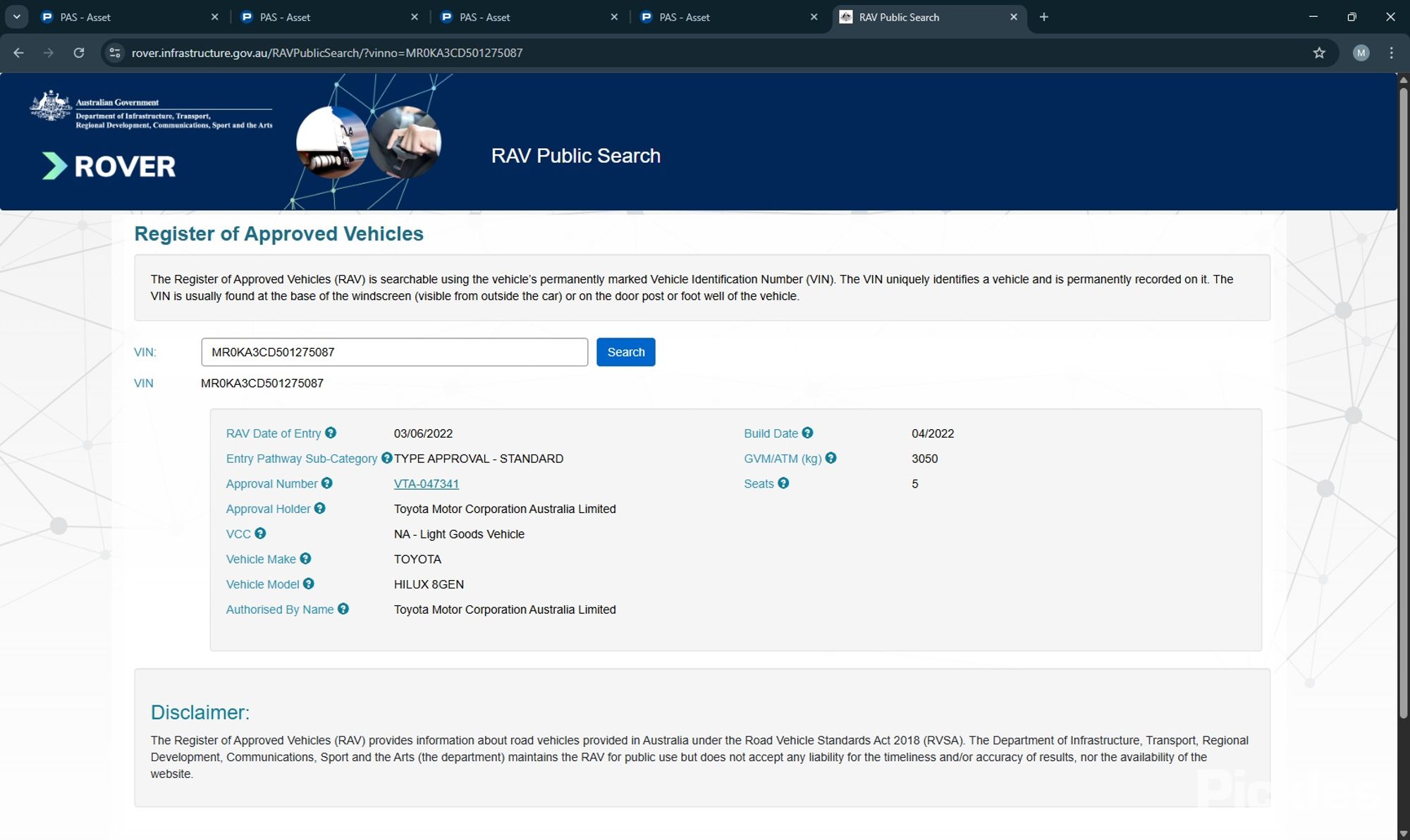Select the RAV Public Search tab

[928, 17]
